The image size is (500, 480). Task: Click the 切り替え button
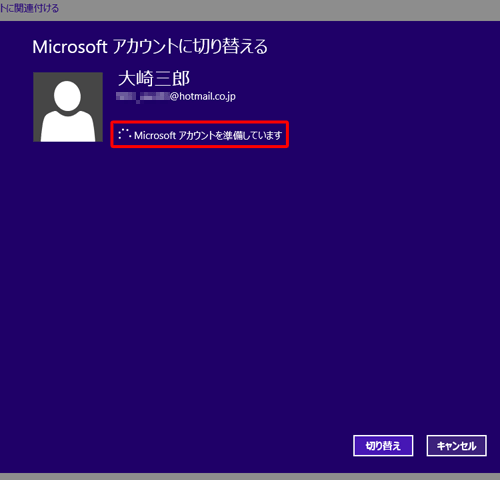pos(383,446)
